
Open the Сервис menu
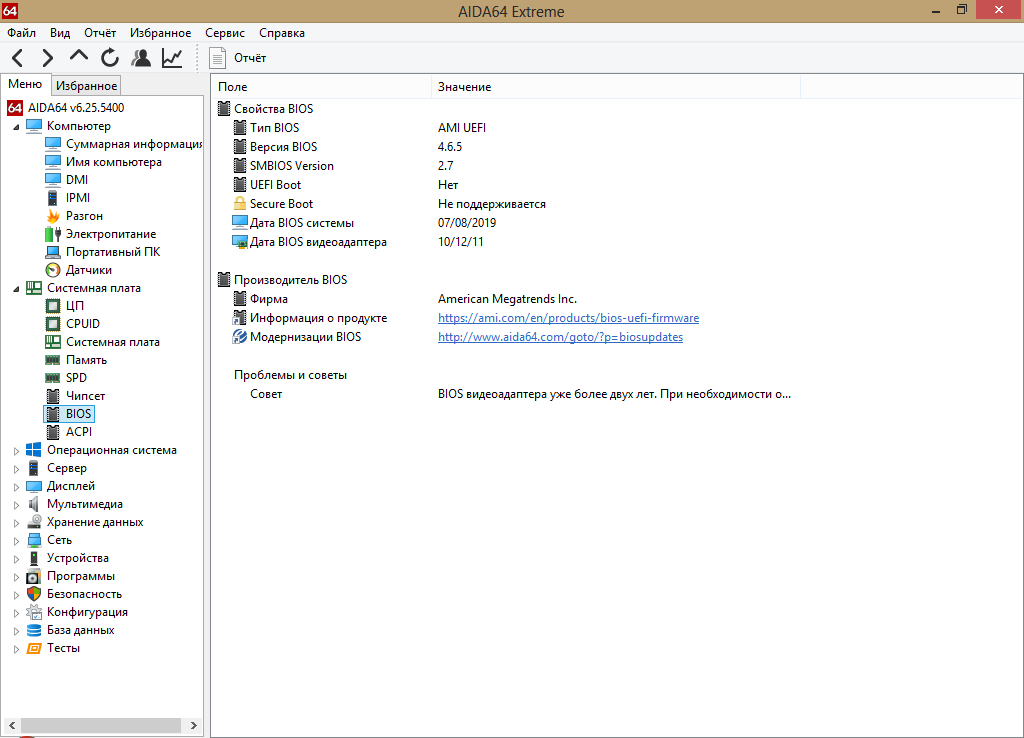[225, 33]
